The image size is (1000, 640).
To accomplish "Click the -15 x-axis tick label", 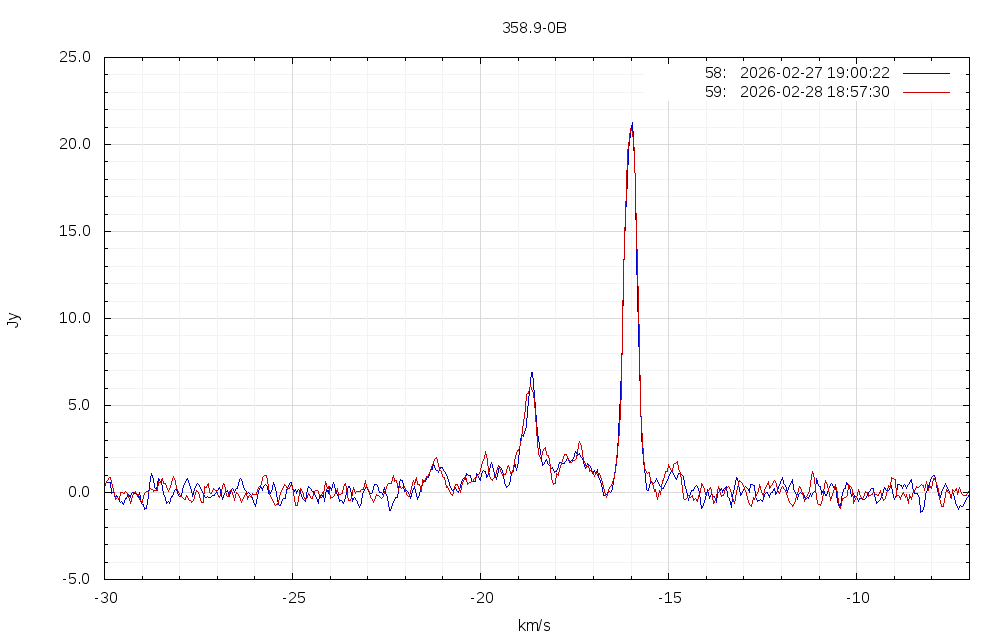I will (x=668, y=597).
